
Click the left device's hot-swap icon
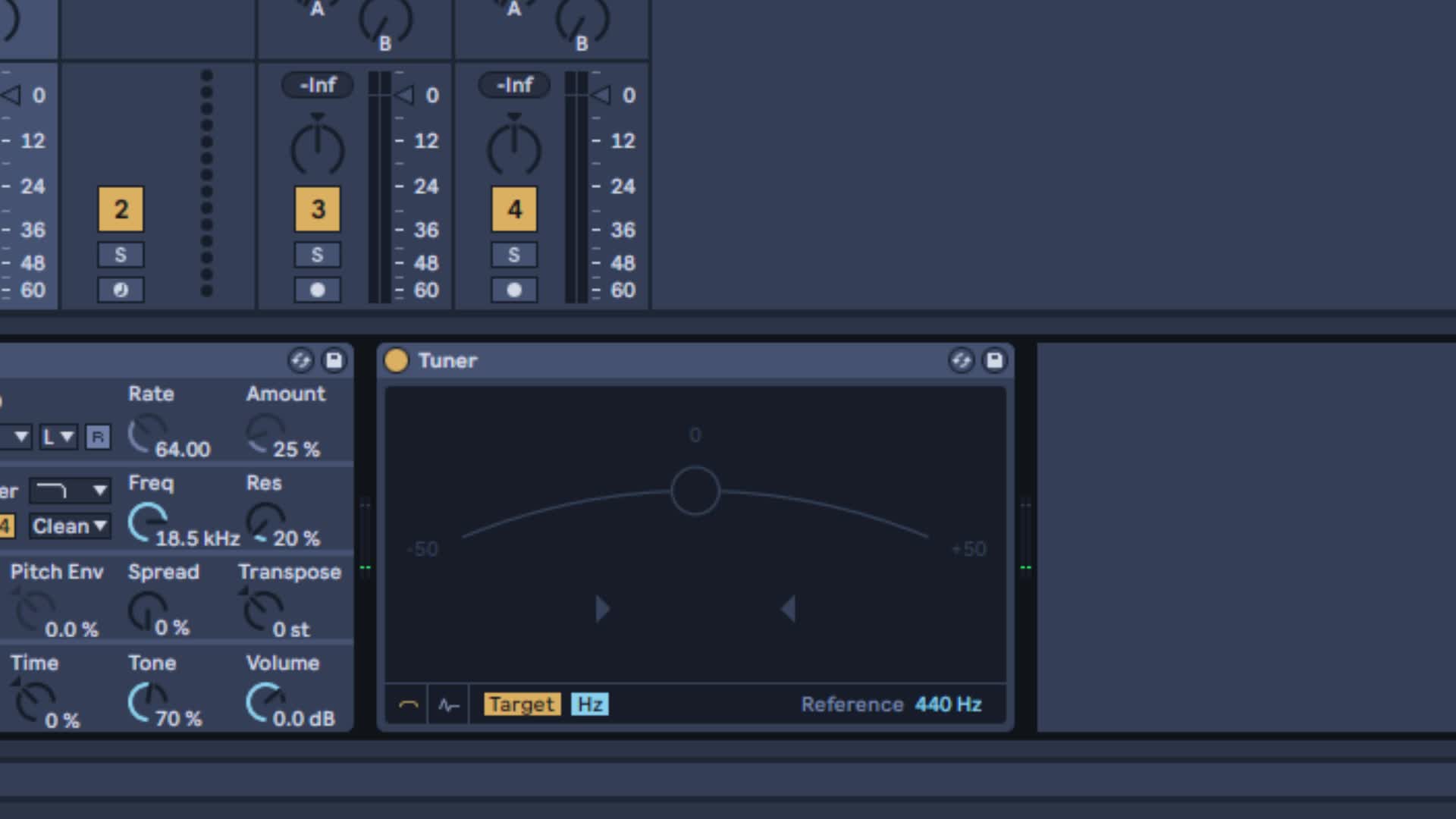[x=300, y=360]
